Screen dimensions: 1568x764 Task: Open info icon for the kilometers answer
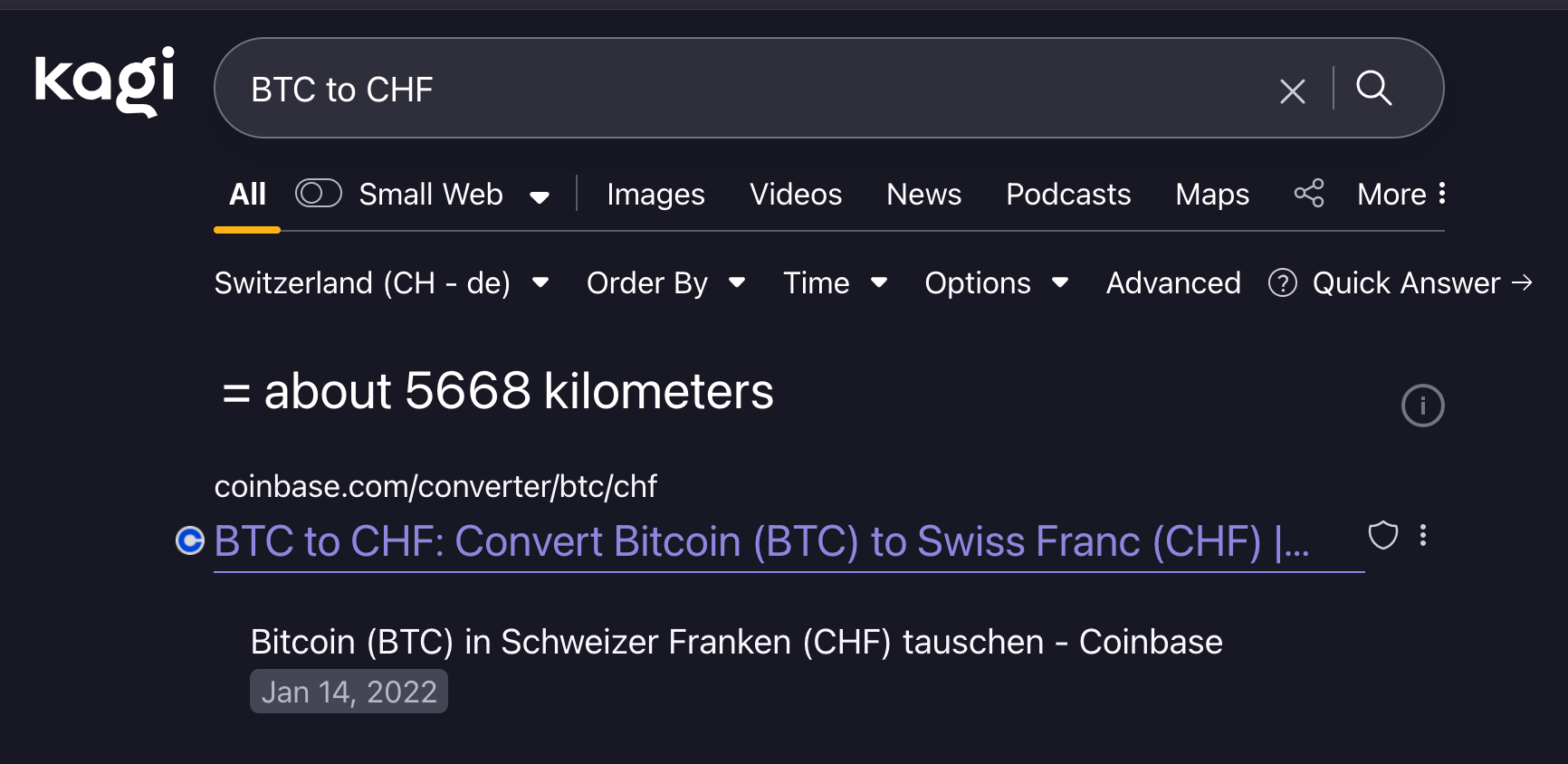pos(1422,406)
